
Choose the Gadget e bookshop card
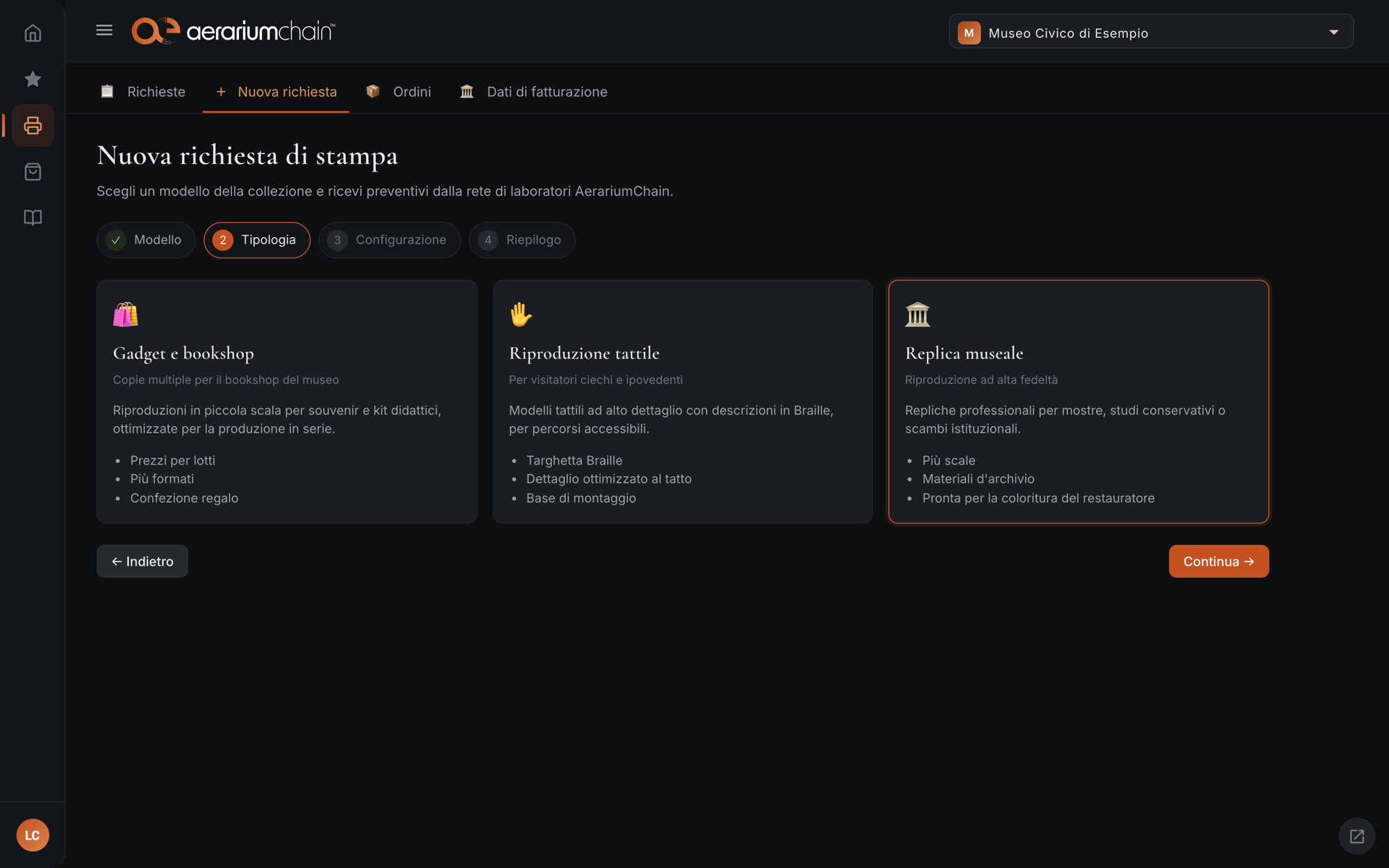tap(287, 401)
